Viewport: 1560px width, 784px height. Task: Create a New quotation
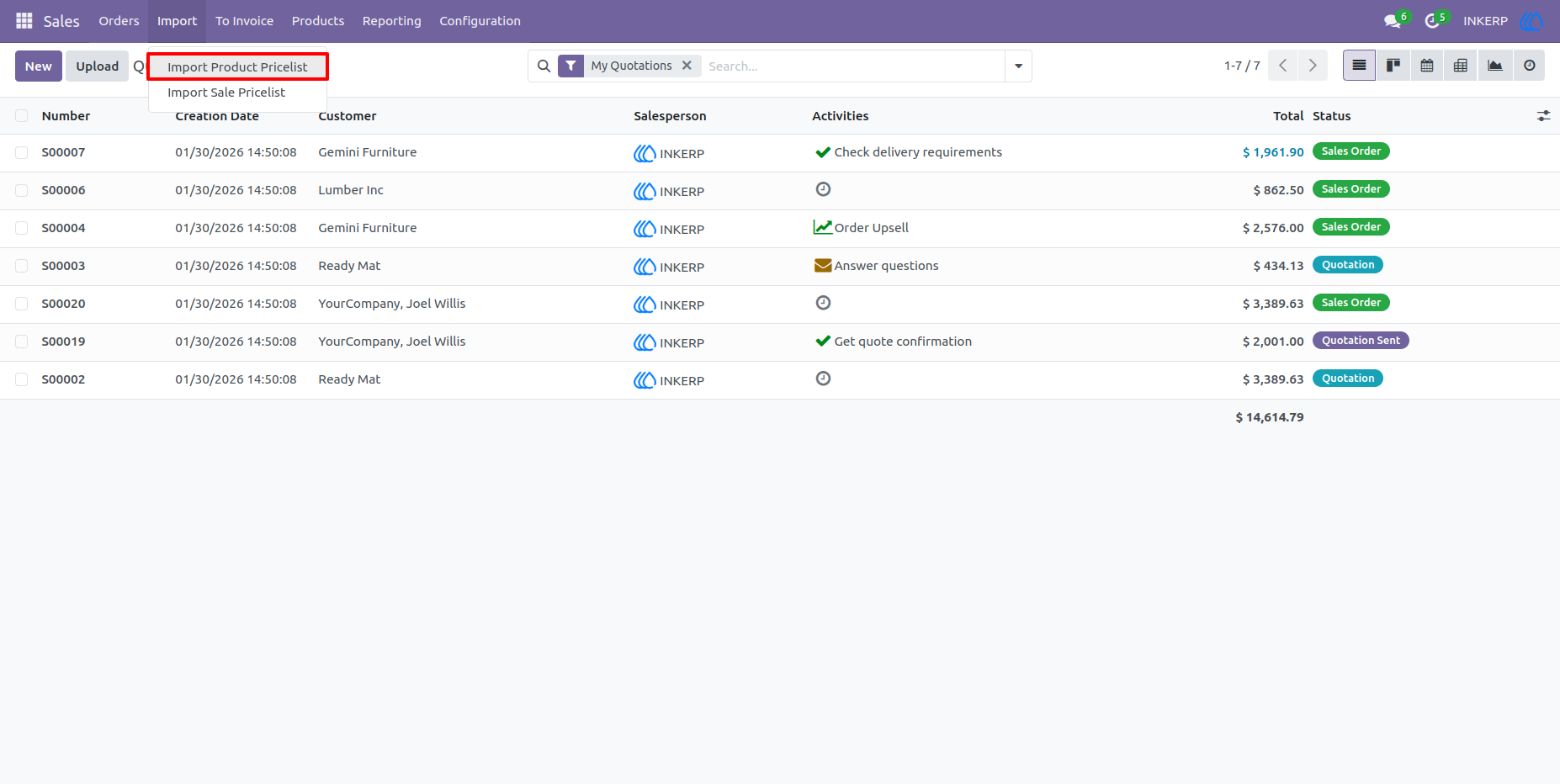39,66
